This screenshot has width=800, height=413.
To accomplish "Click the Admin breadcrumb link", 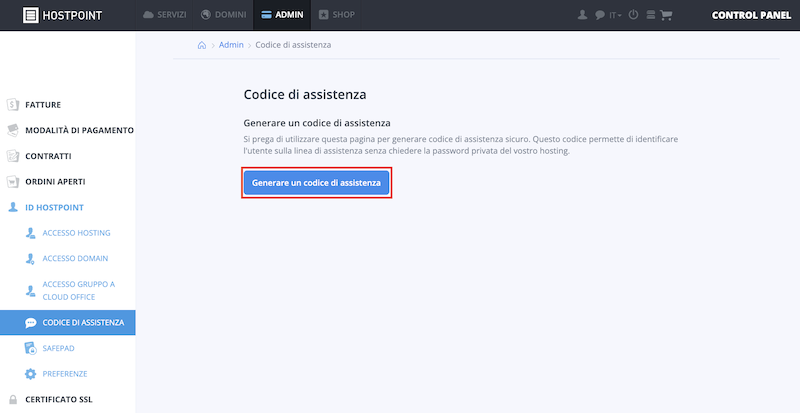I will tap(231, 45).
